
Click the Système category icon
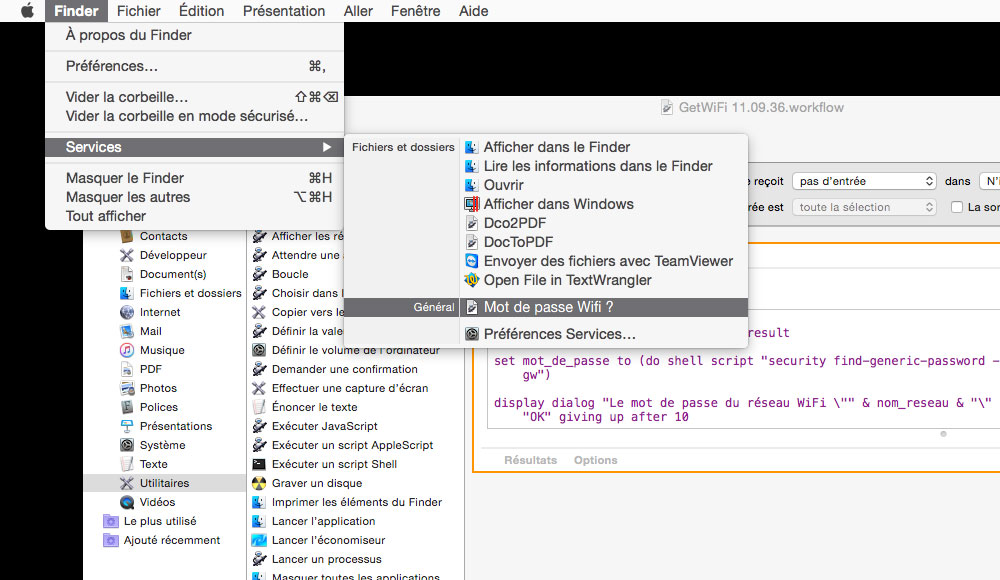point(127,445)
